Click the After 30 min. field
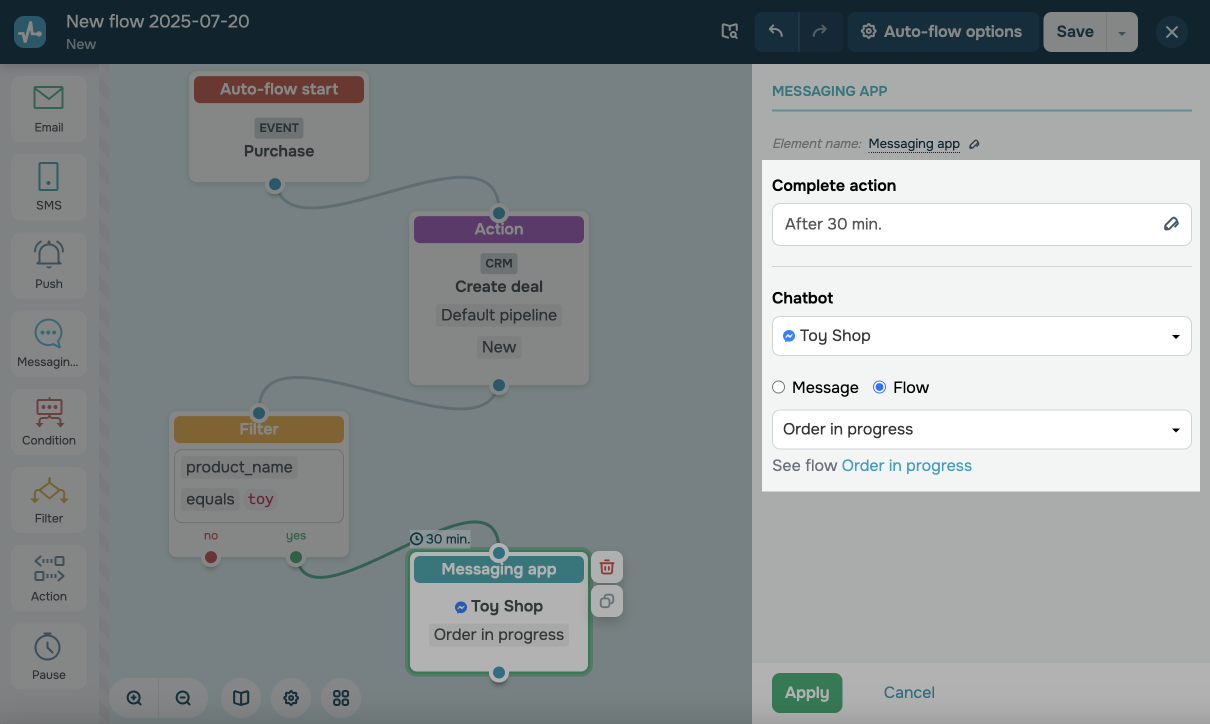Image resolution: width=1210 pixels, height=724 pixels. tap(982, 224)
